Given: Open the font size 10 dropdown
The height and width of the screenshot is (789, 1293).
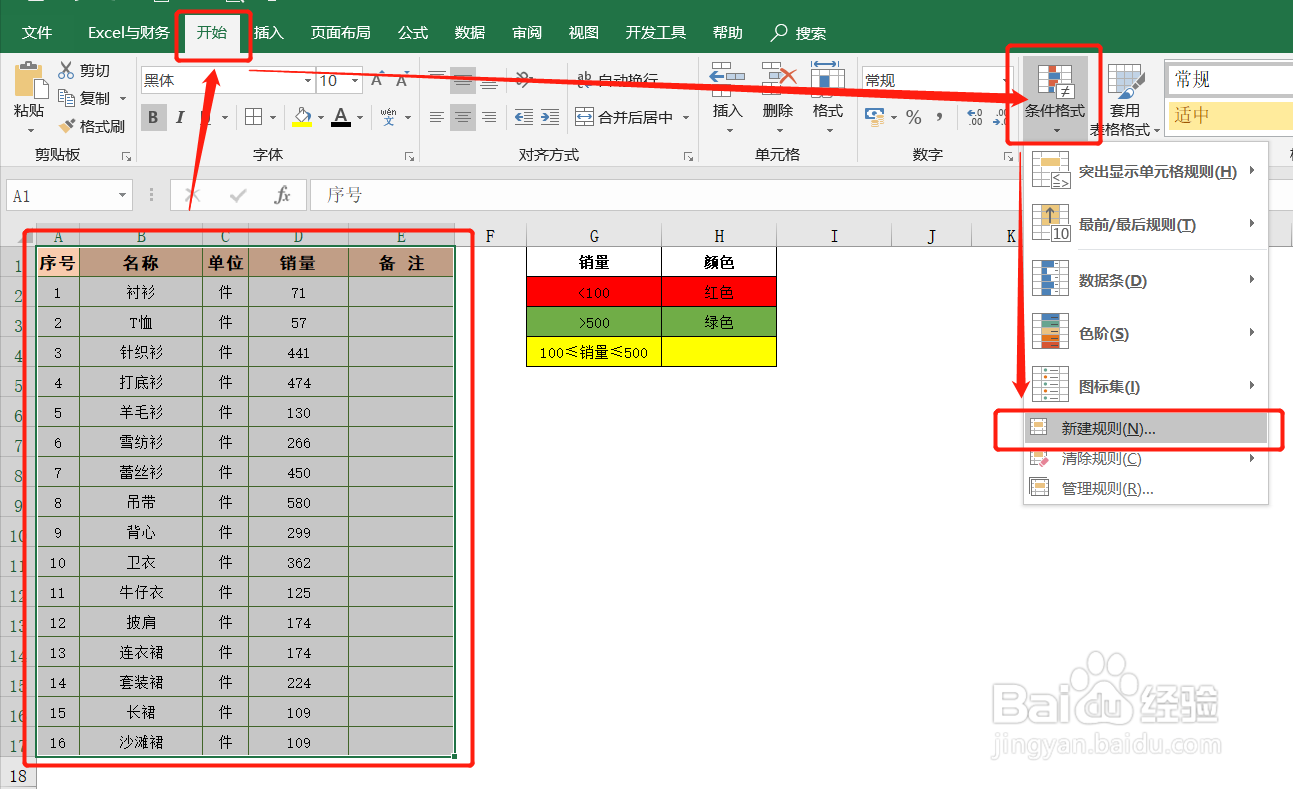Looking at the screenshot, I should point(357,80).
